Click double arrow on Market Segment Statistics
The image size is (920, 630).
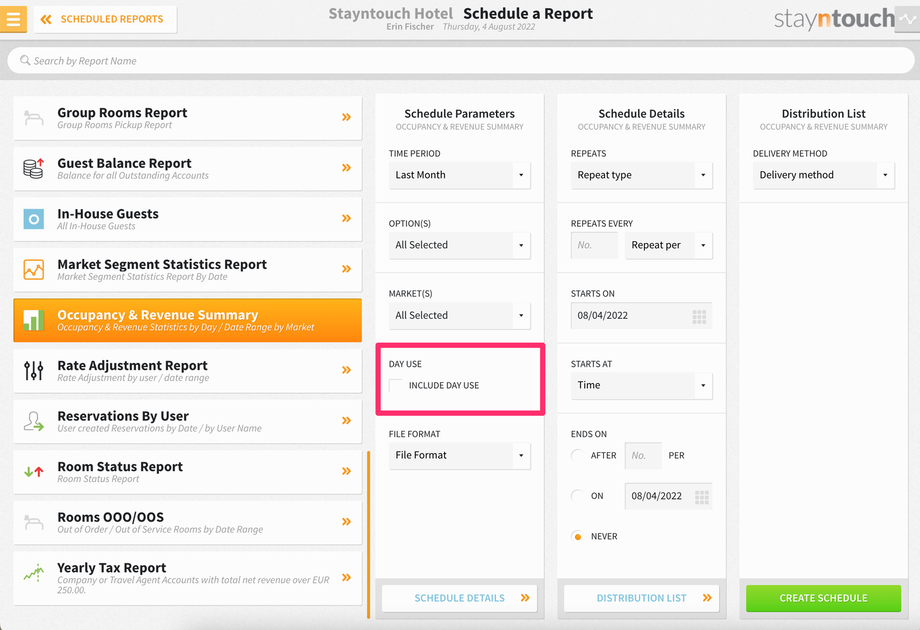(347, 269)
